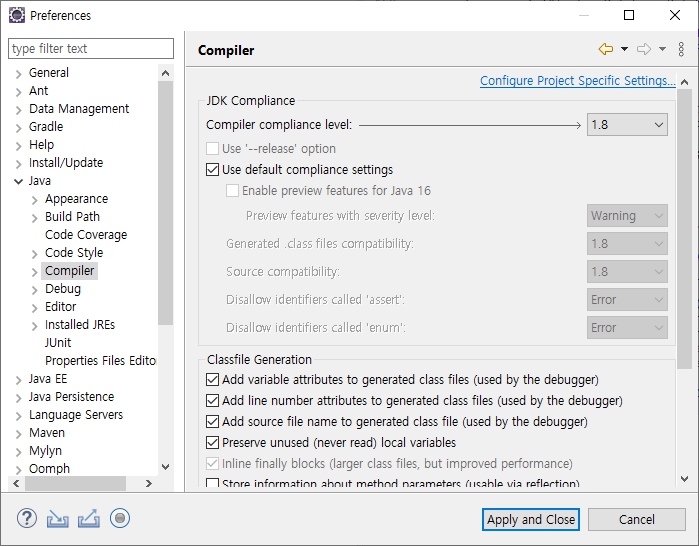This screenshot has width=699, height=546.
Task: Collapse the Java tree node
Action: (x=18, y=181)
